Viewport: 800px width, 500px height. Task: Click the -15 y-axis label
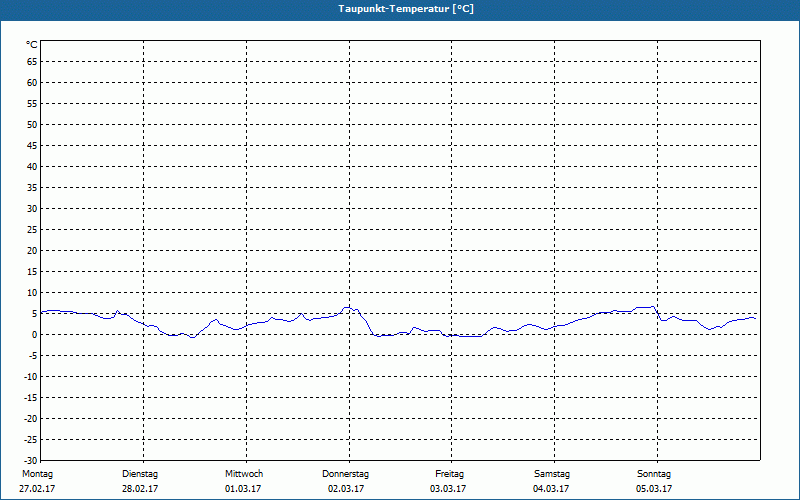[x=31, y=397]
